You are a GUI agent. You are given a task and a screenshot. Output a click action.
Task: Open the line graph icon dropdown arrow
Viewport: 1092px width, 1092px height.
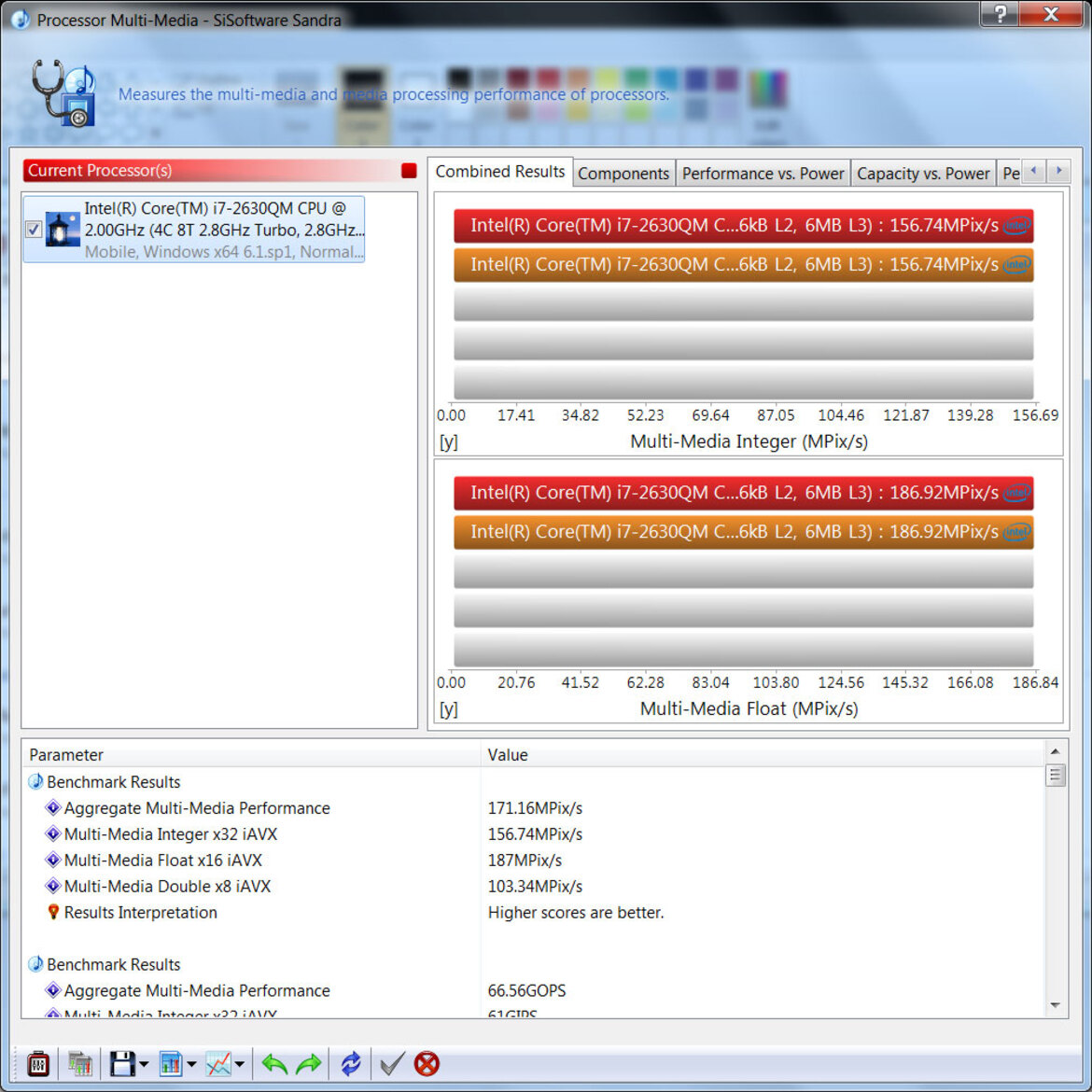point(240,1063)
